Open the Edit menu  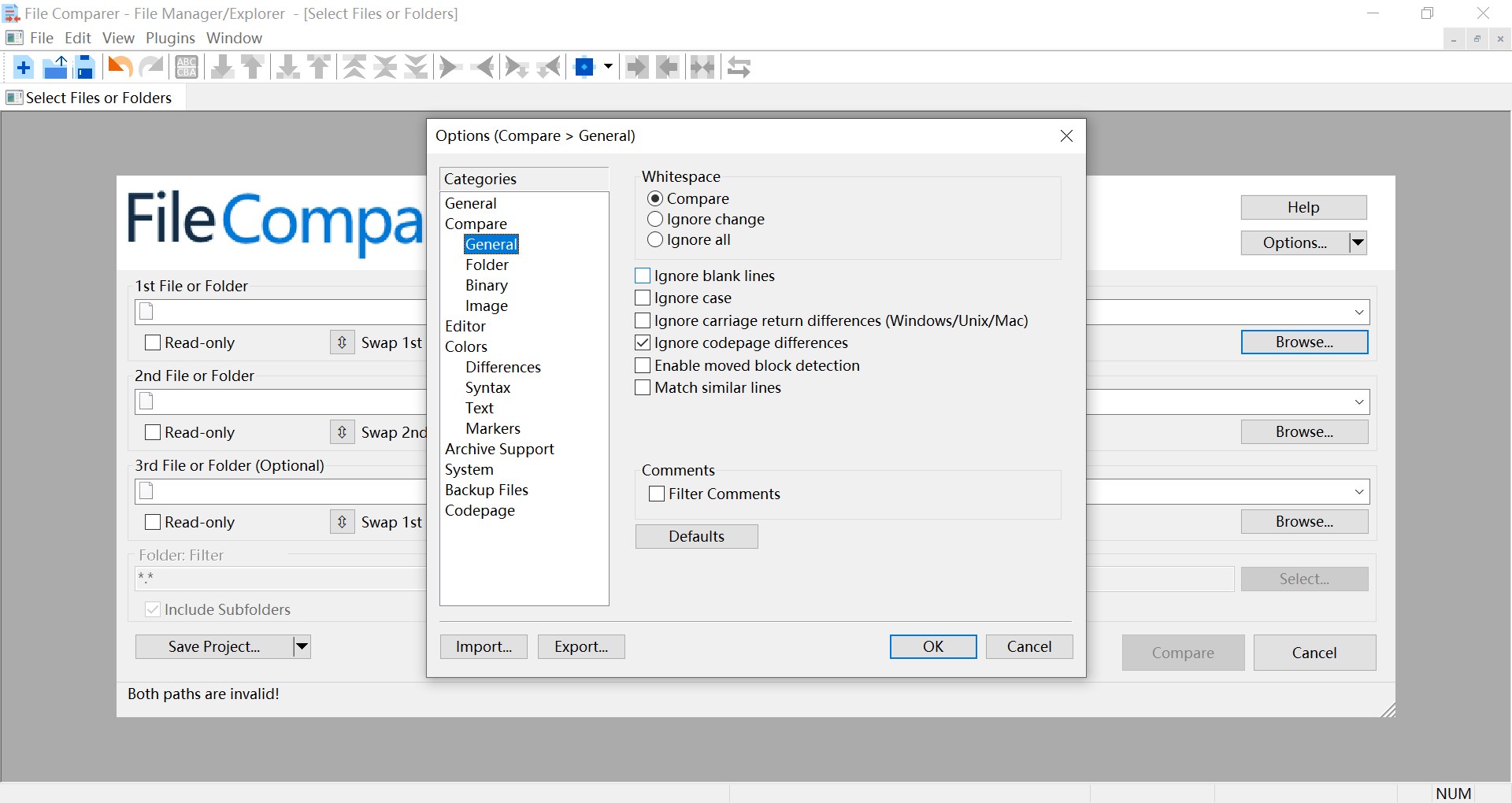pyautogui.click(x=78, y=38)
